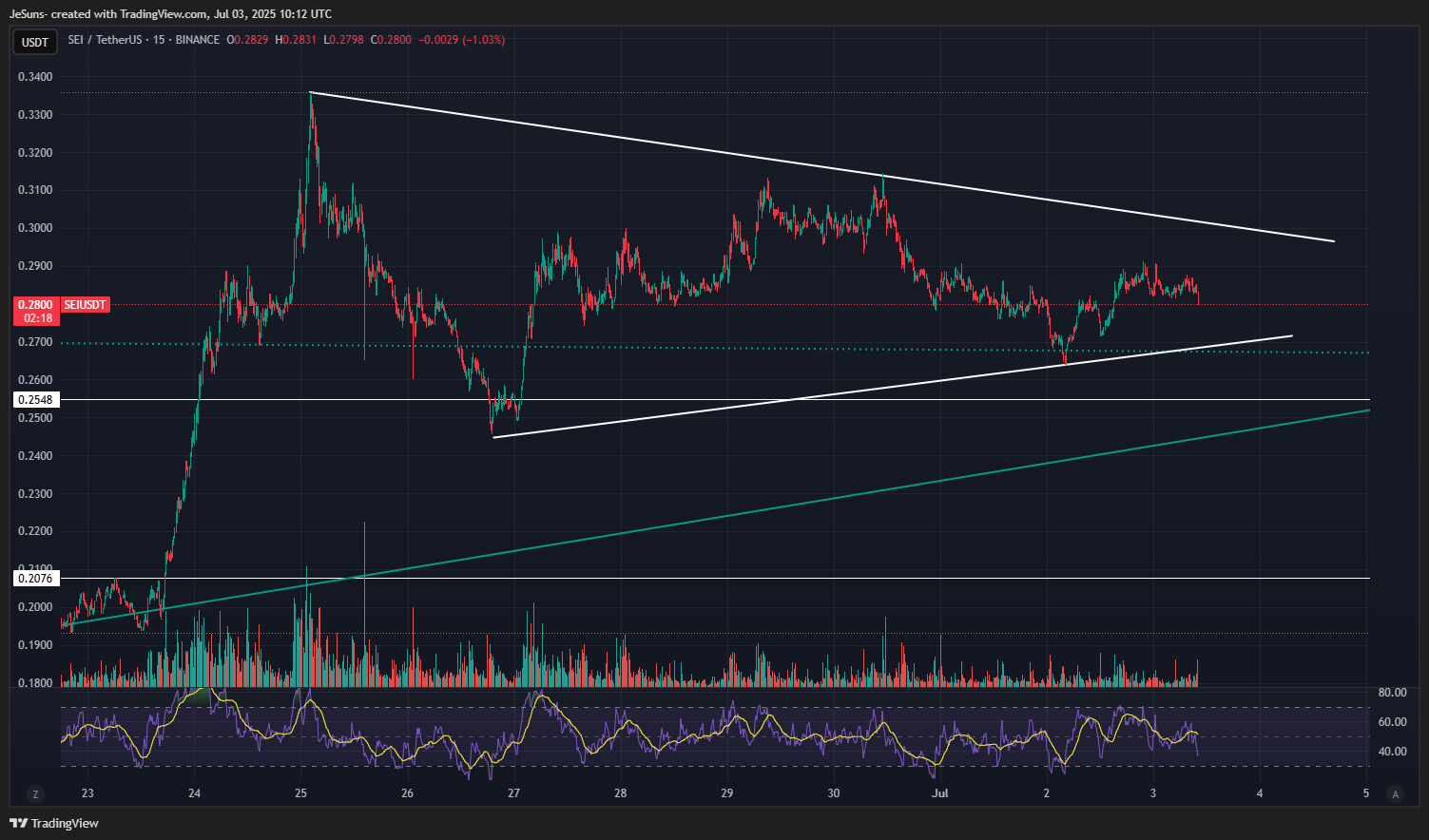Click the Jul date label on time axis

tap(940, 792)
